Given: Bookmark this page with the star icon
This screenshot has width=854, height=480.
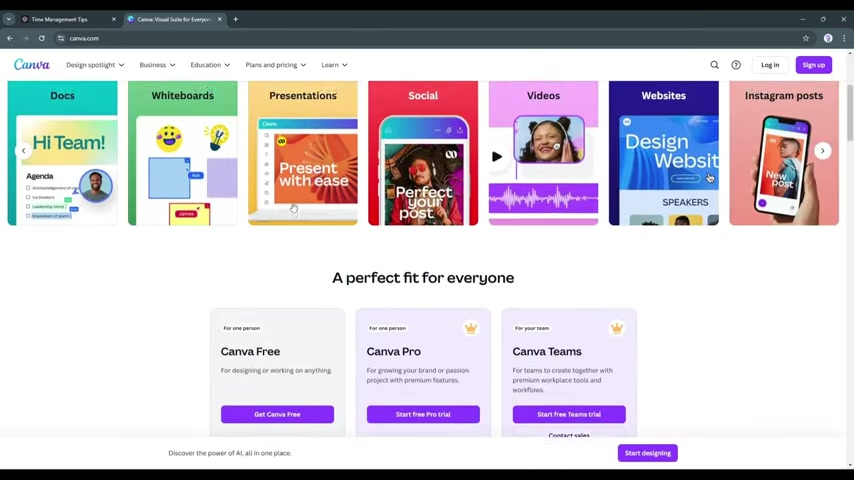Looking at the screenshot, I should click(x=806, y=38).
